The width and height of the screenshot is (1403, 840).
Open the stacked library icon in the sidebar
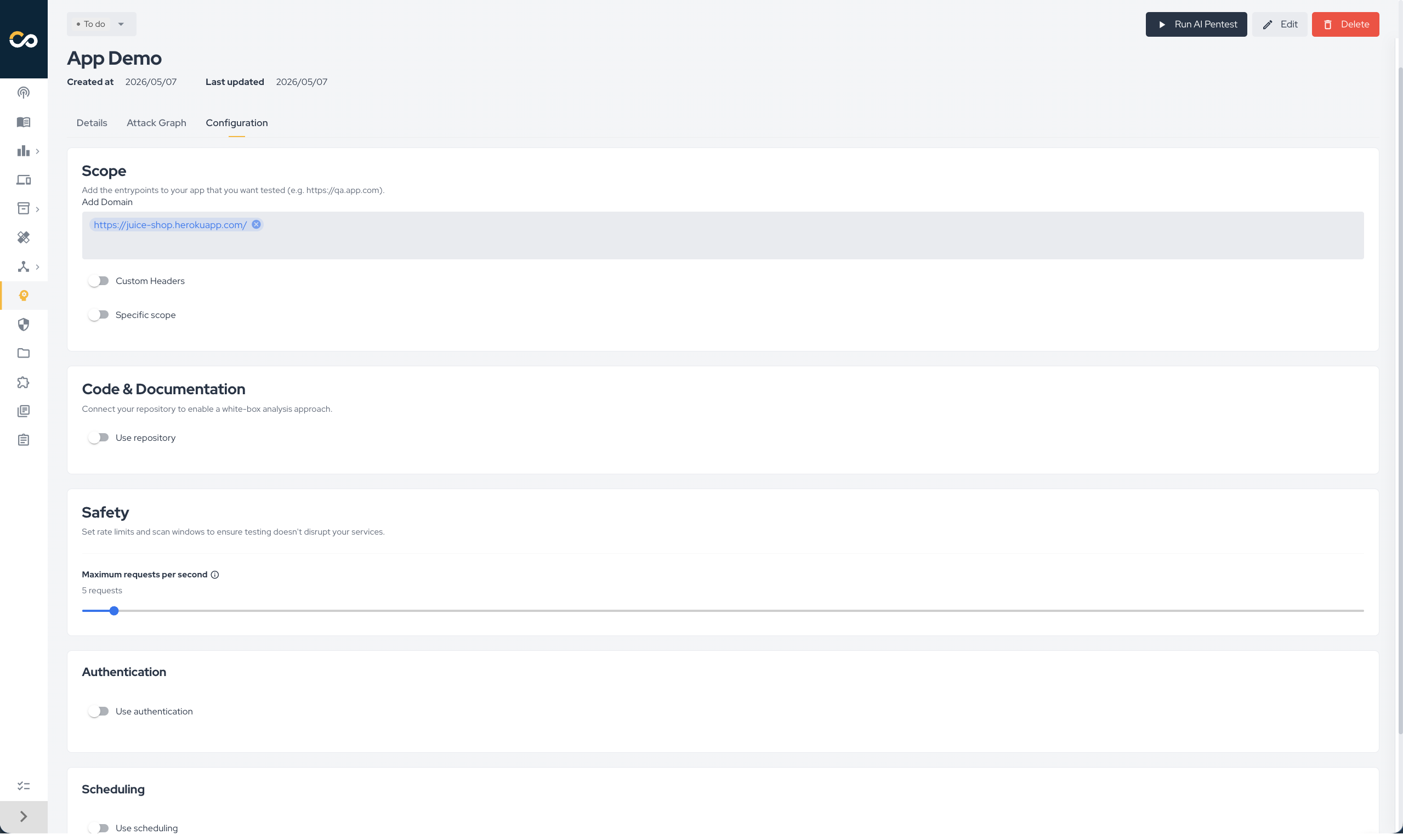click(x=23, y=411)
